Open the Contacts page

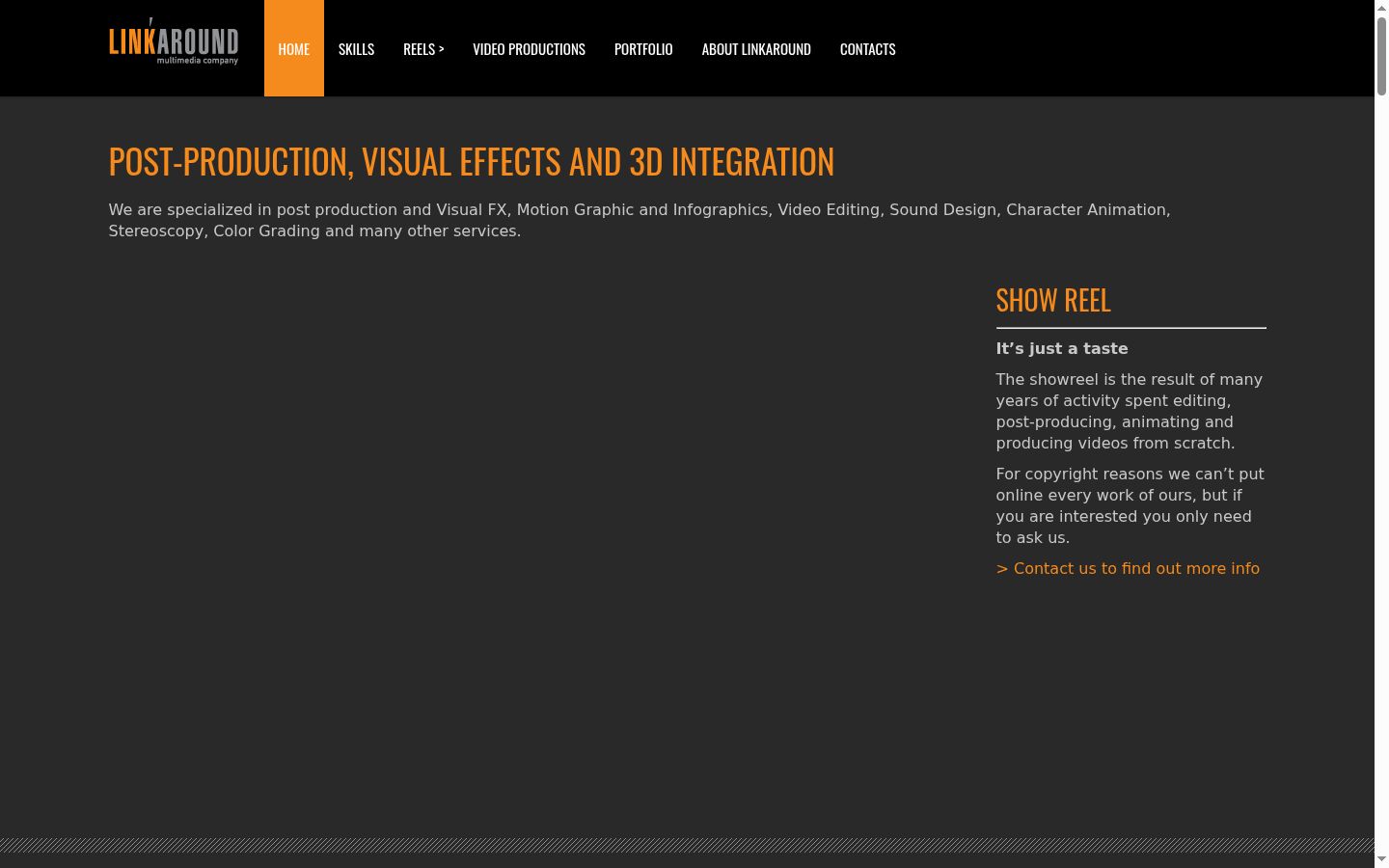867,48
